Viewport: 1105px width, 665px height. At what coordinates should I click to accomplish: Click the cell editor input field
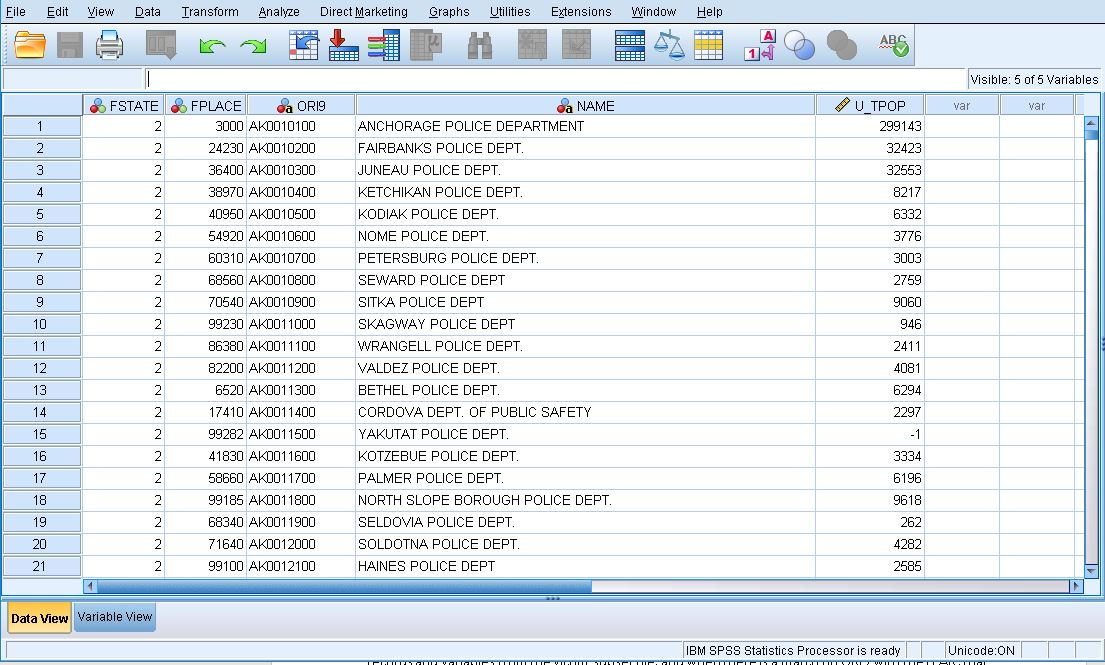(555, 79)
